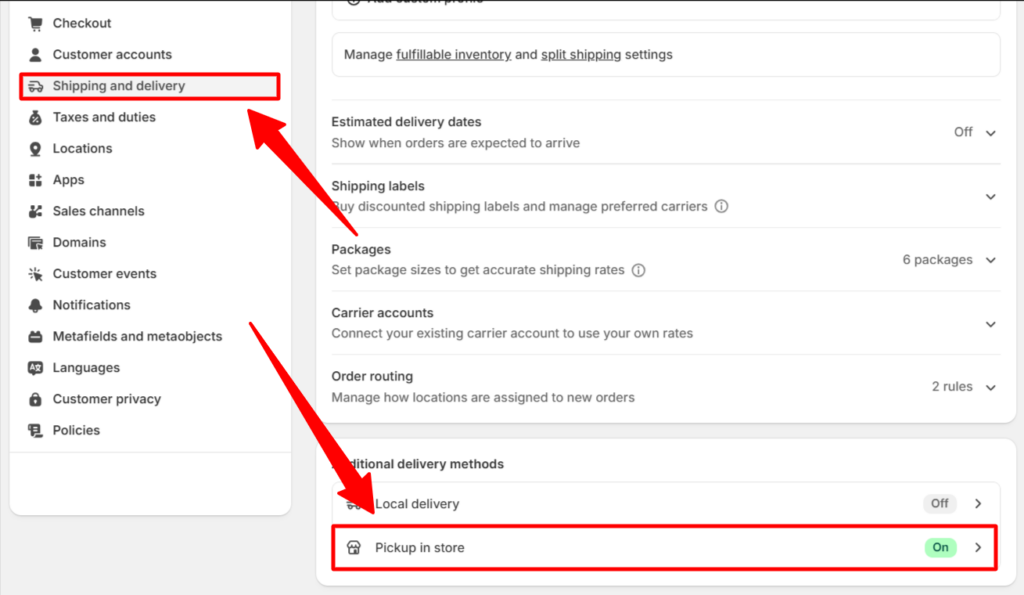1024x595 pixels.
Task: Click the Checkout cart icon
Action: point(35,24)
